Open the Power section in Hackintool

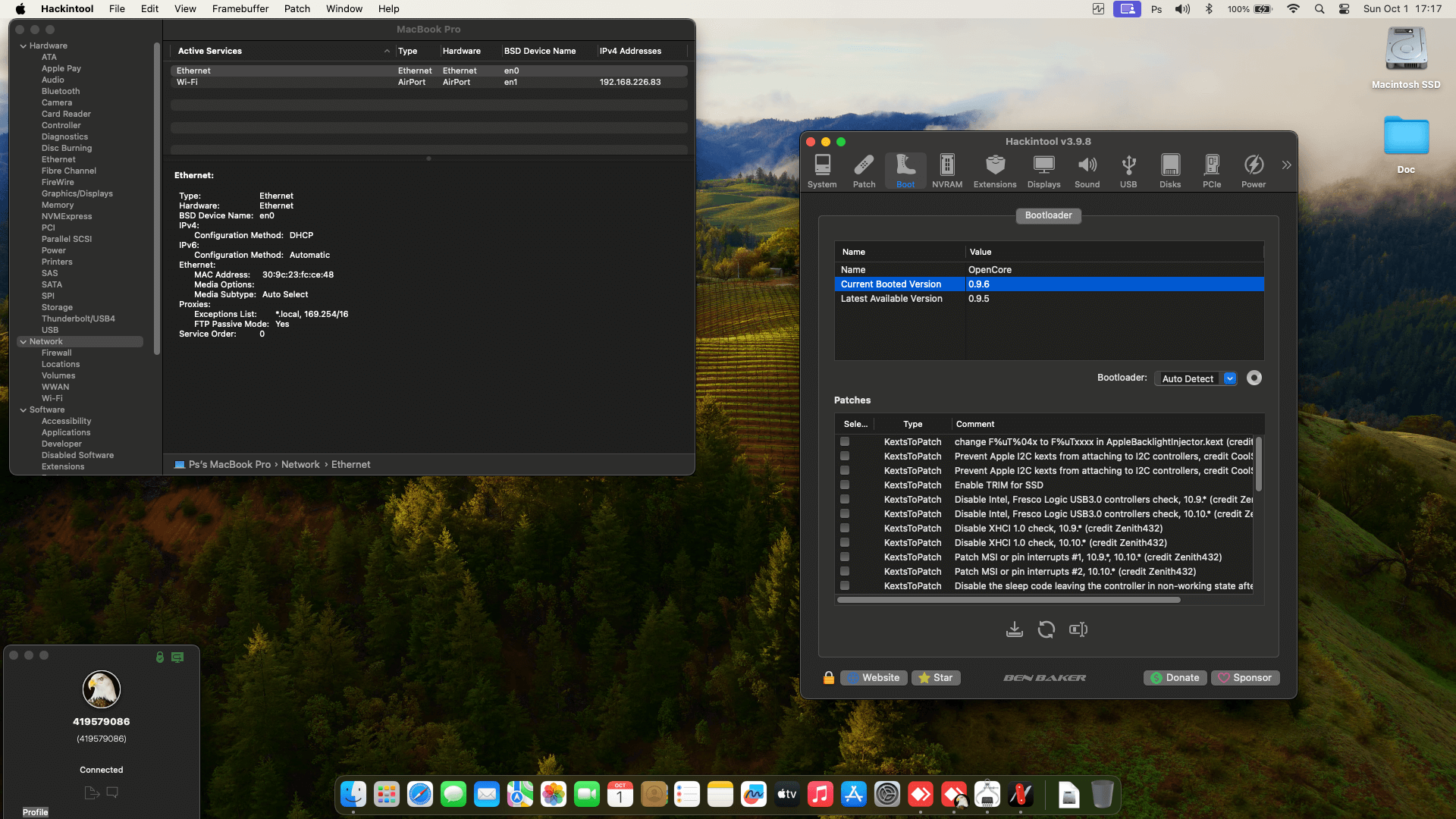[x=1254, y=171]
